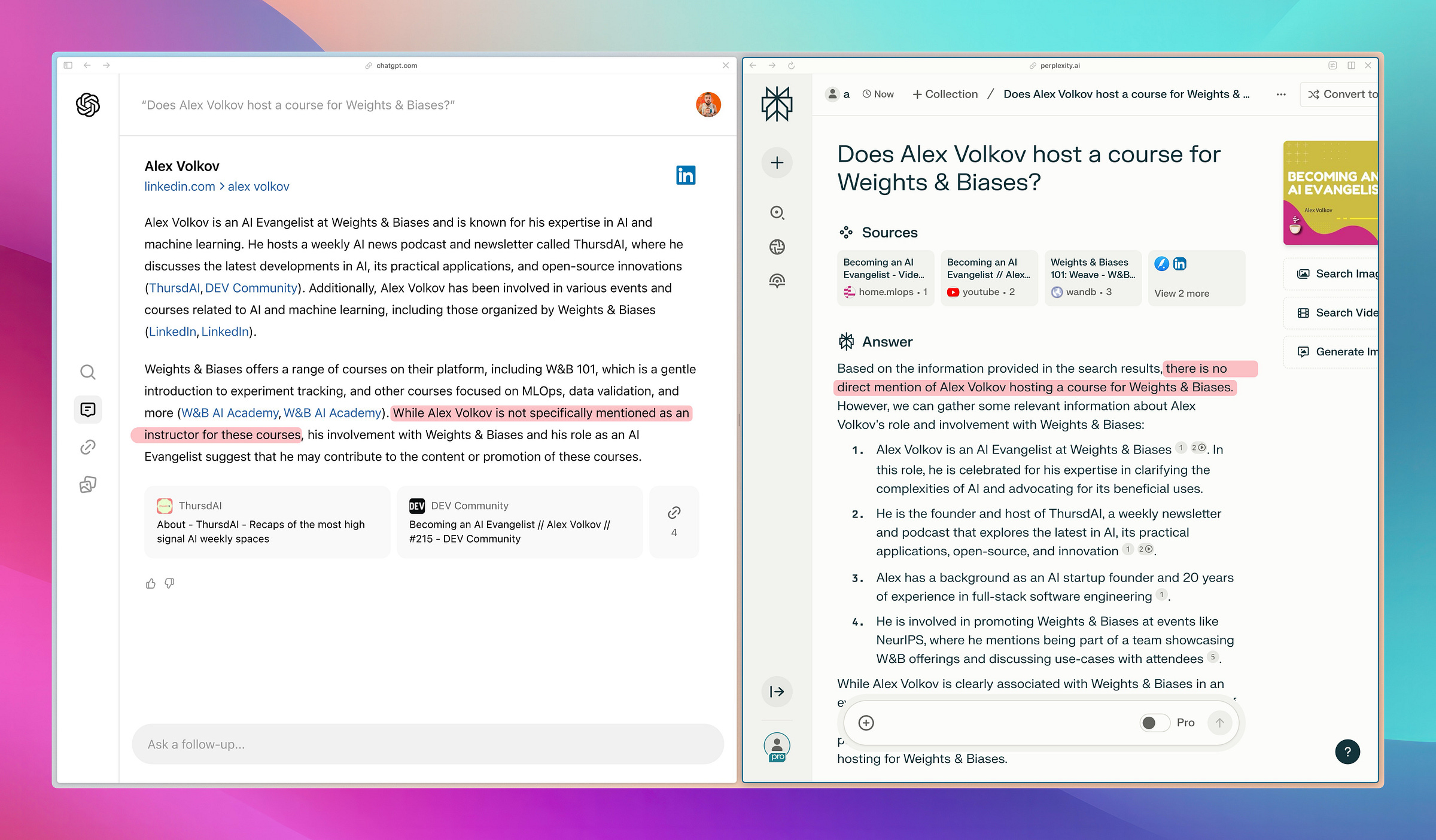The width and height of the screenshot is (1436, 840).
Task: Click the thread title breadcrumb in Perplexity header
Action: (1126, 94)
